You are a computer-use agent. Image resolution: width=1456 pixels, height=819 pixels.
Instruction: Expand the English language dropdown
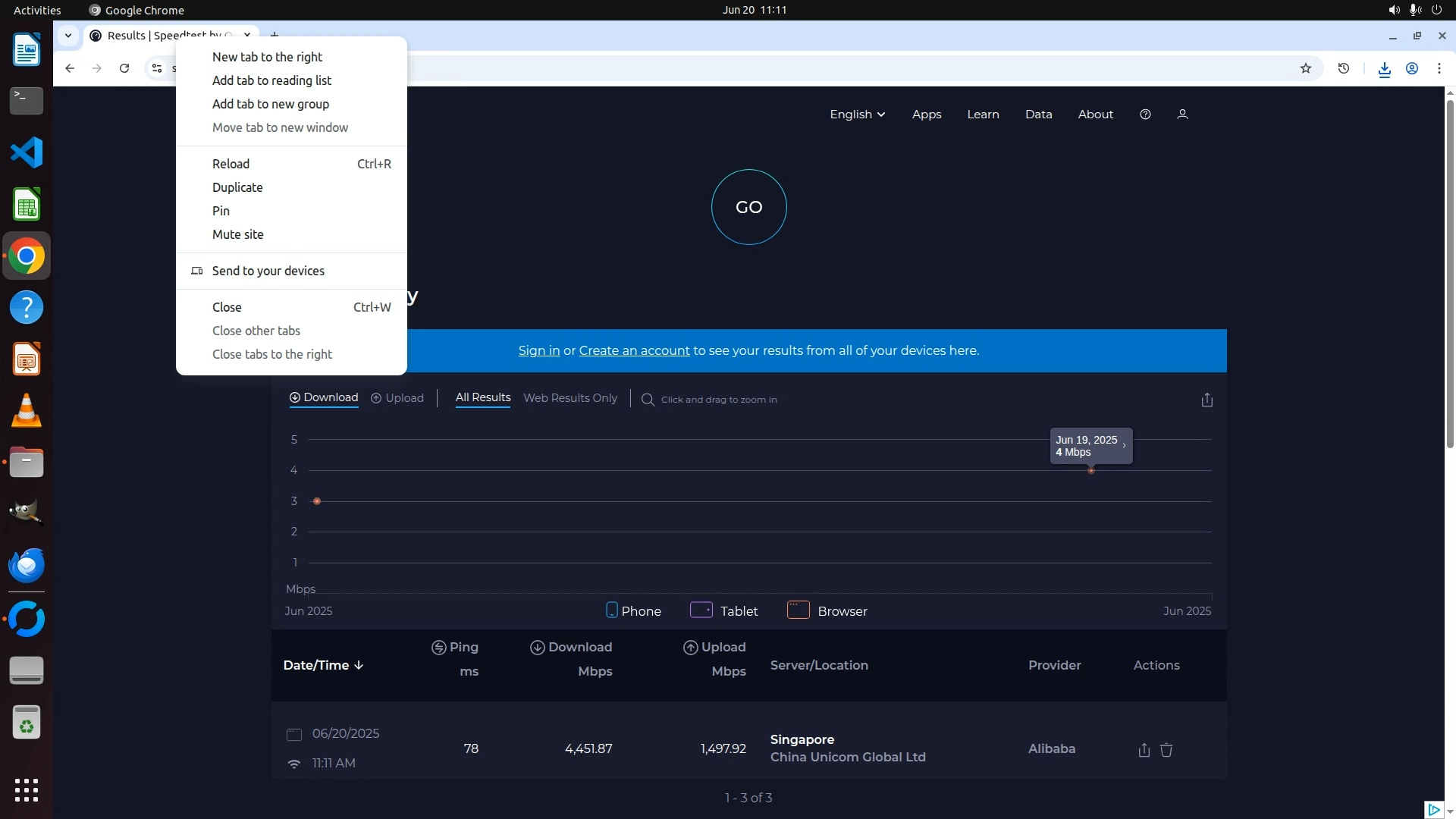pos(857,115)
